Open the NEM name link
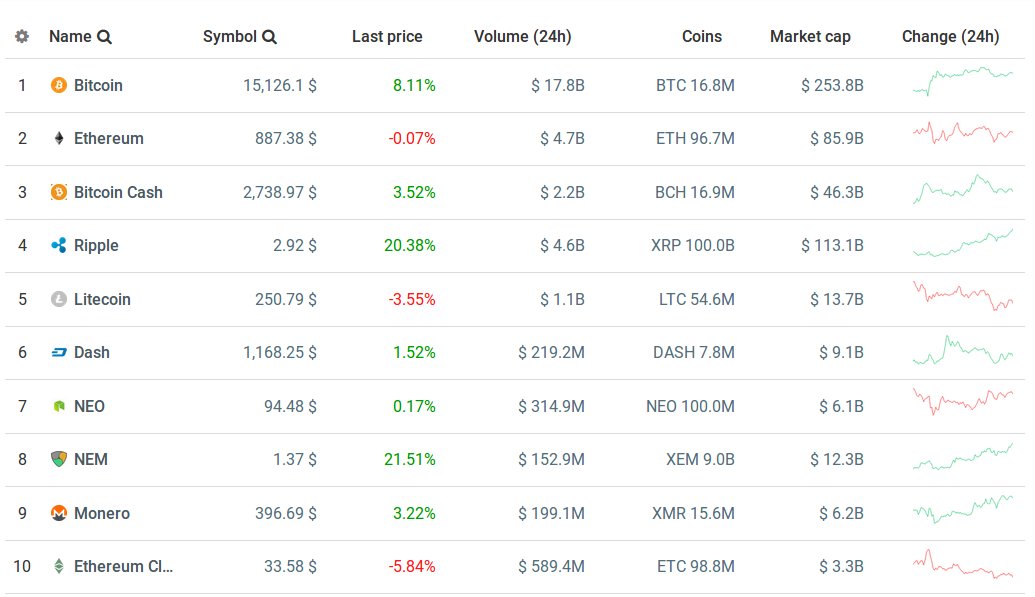 tap(90, 459)
